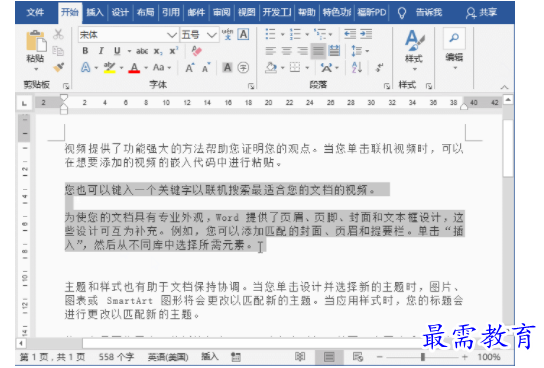Open the 文件 File tab
Image resolution: width=544 pixels, height=368 pixels.
pos(35,12)
